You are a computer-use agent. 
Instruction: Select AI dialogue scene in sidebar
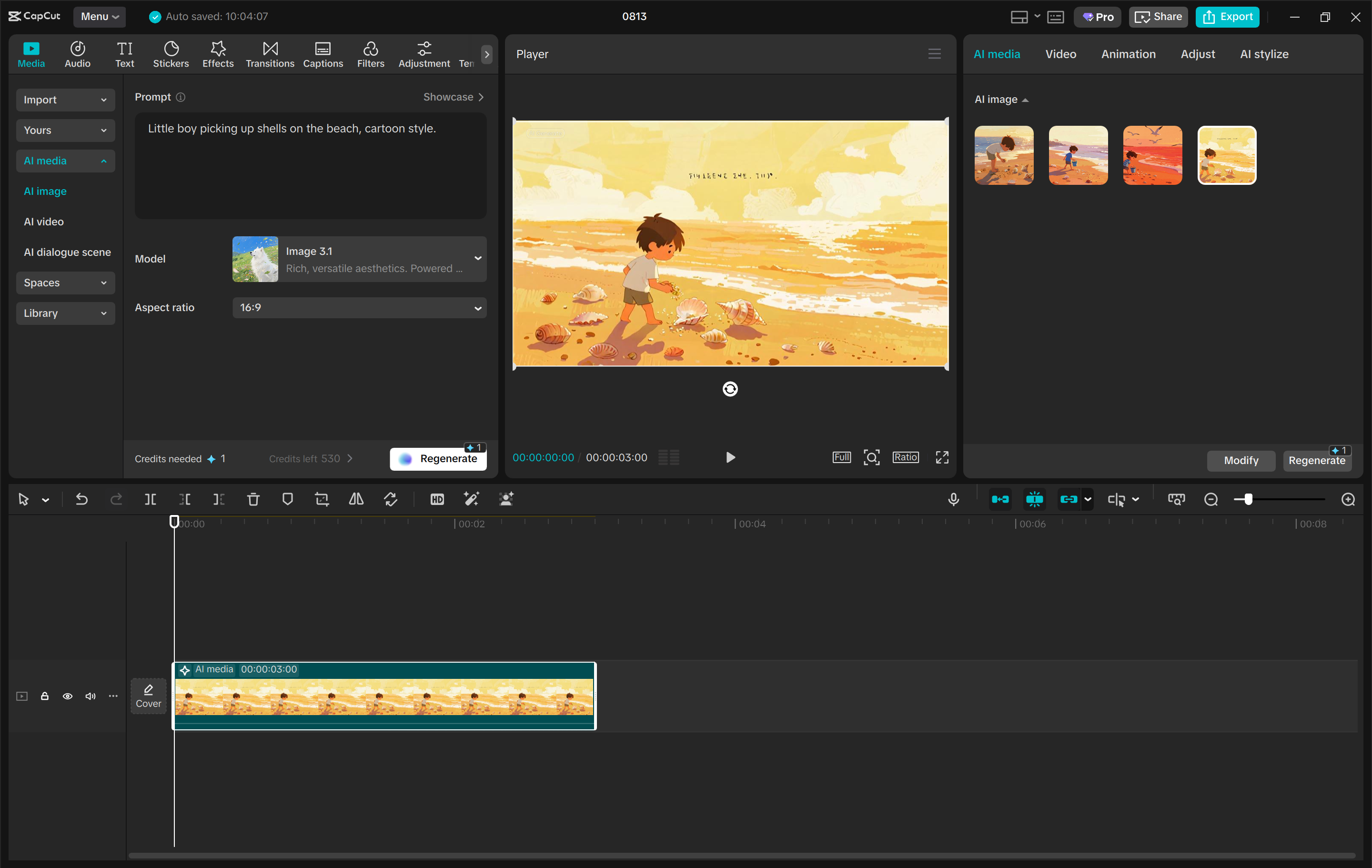67,252
